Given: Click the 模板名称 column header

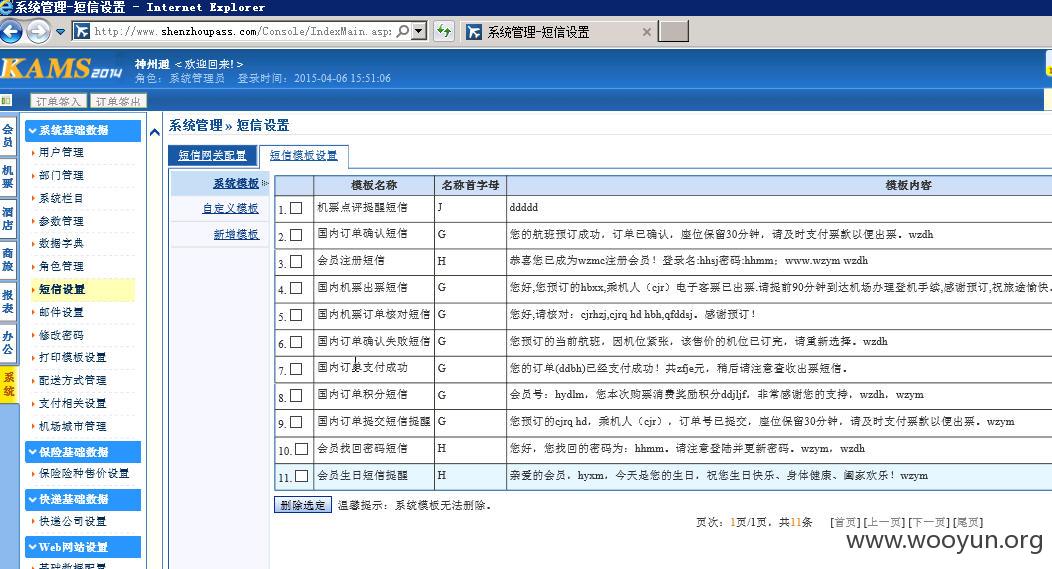Looking at the screenshot, I should coord(374,185).
